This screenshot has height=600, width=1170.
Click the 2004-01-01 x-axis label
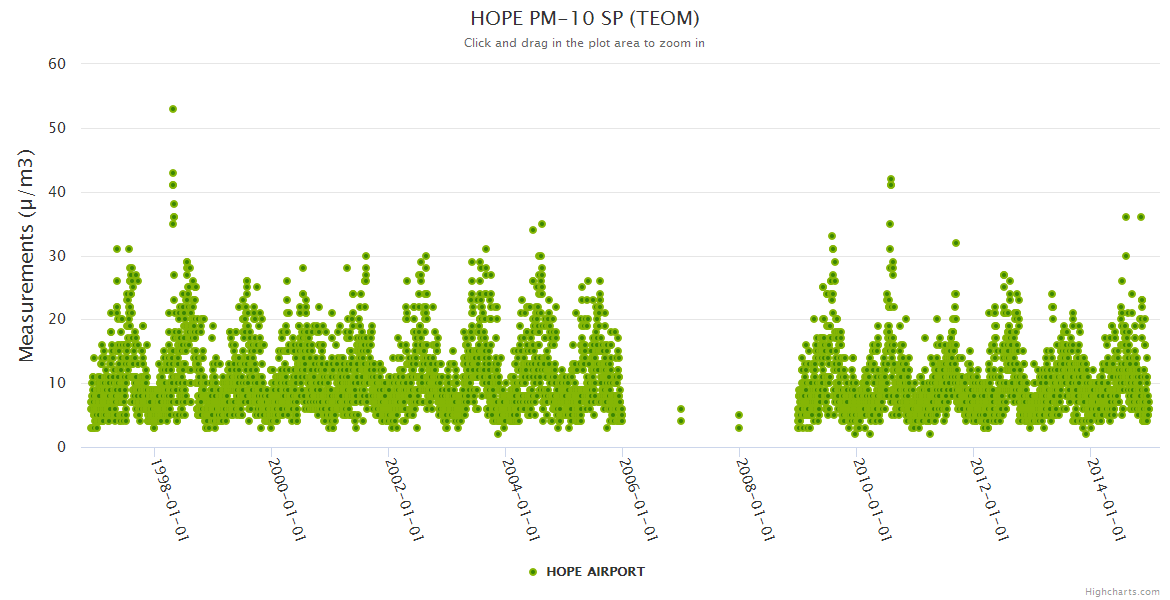coord(521,499)
